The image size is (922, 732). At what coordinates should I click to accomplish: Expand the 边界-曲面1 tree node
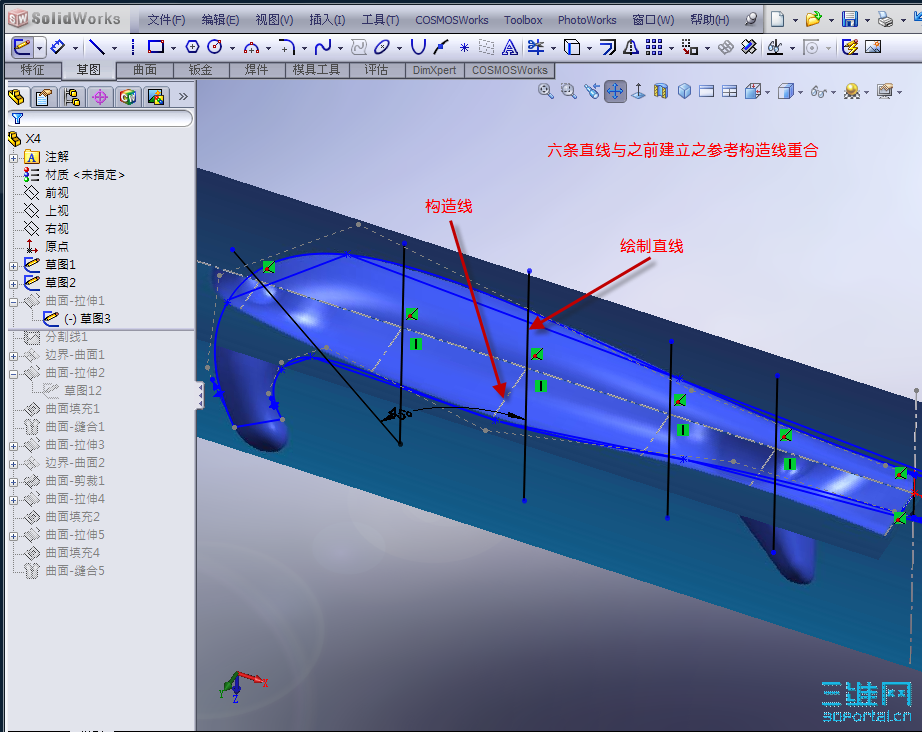(x=14, y=356)
